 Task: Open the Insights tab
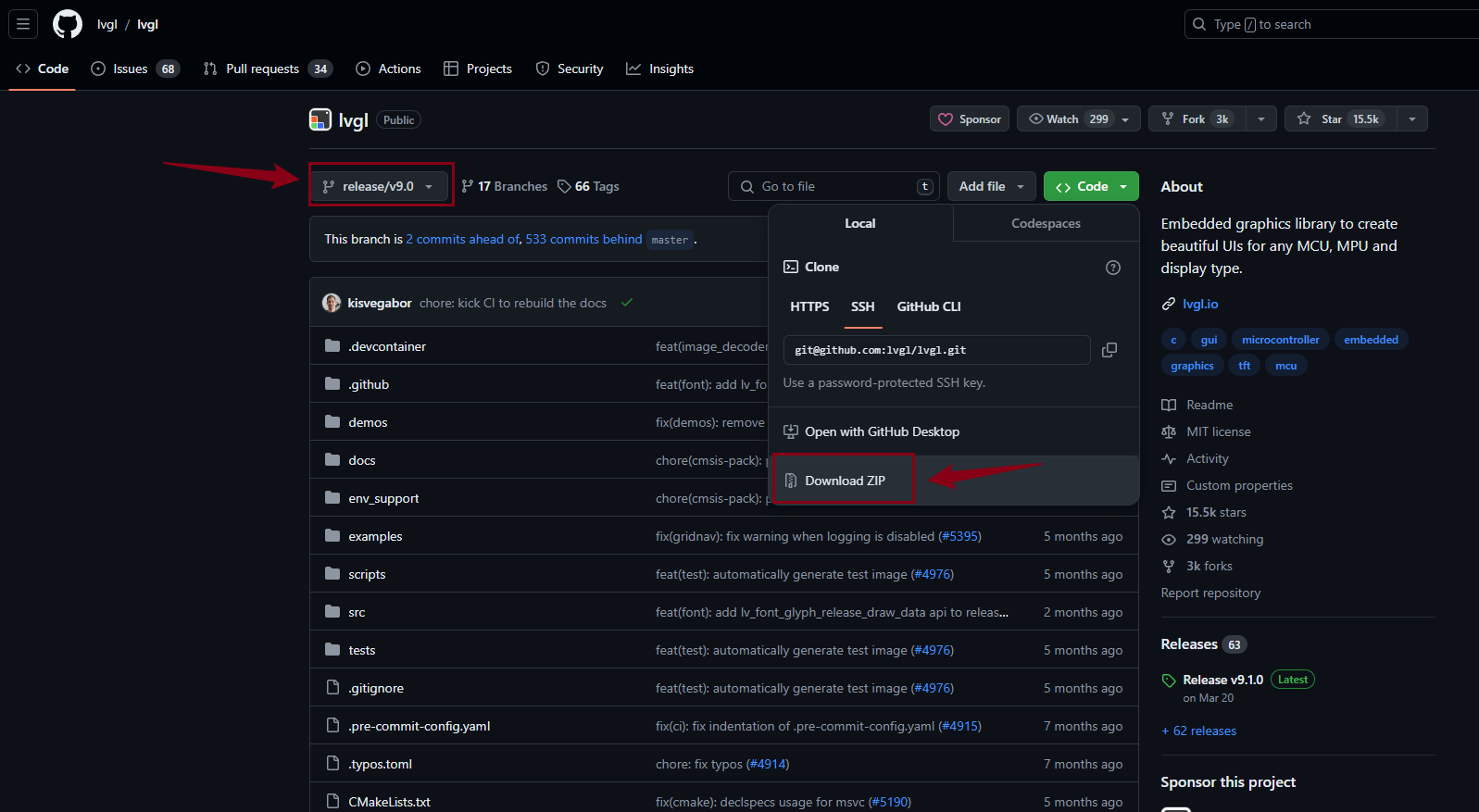pos(660,69)
